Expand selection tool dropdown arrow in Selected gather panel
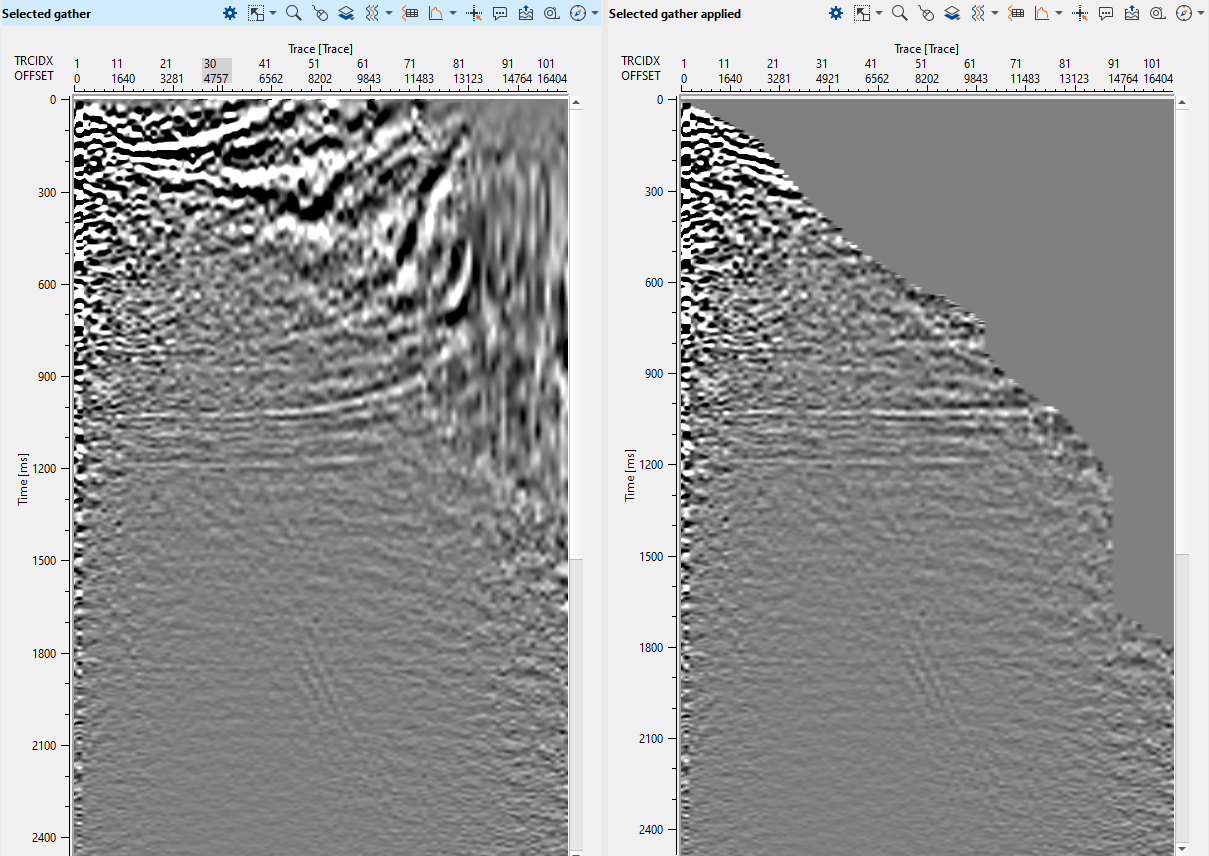1209x856 pixels. click(x=272, y=13)
